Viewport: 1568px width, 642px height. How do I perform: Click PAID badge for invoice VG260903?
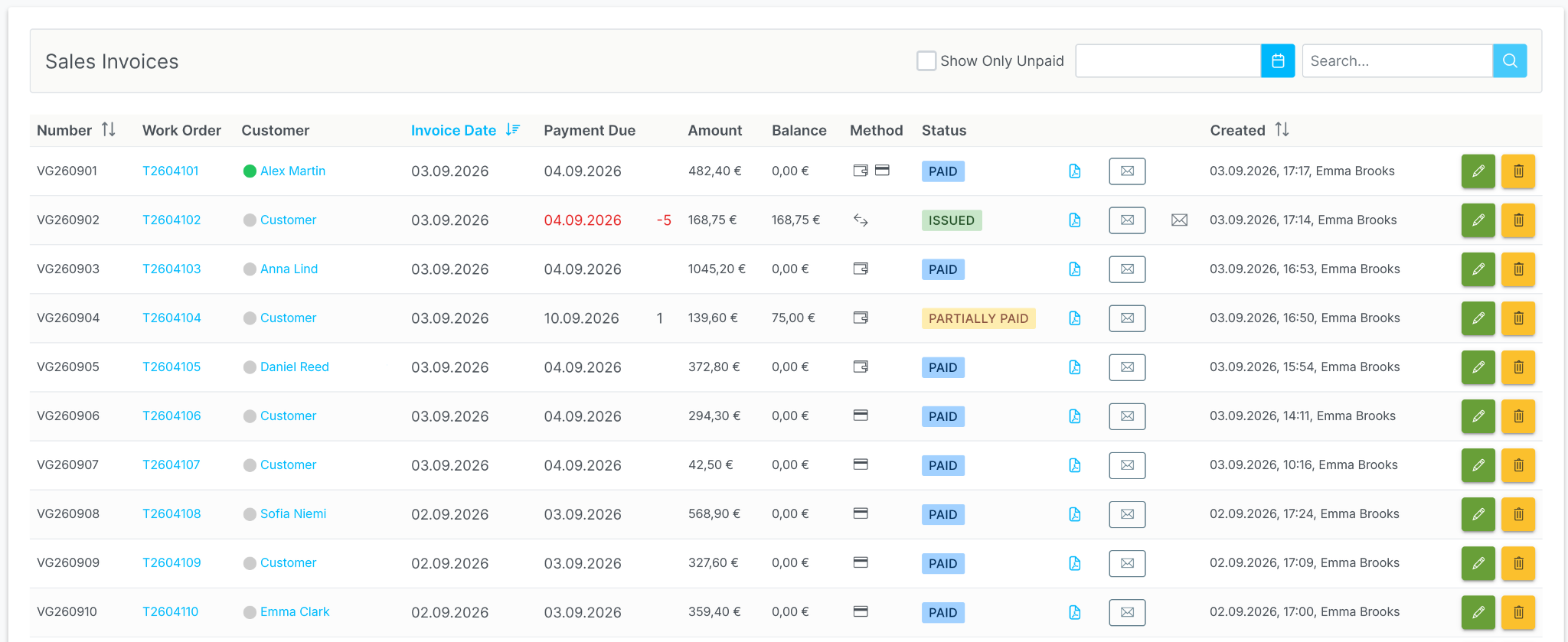pyautogui.click(x=943, y=269)
